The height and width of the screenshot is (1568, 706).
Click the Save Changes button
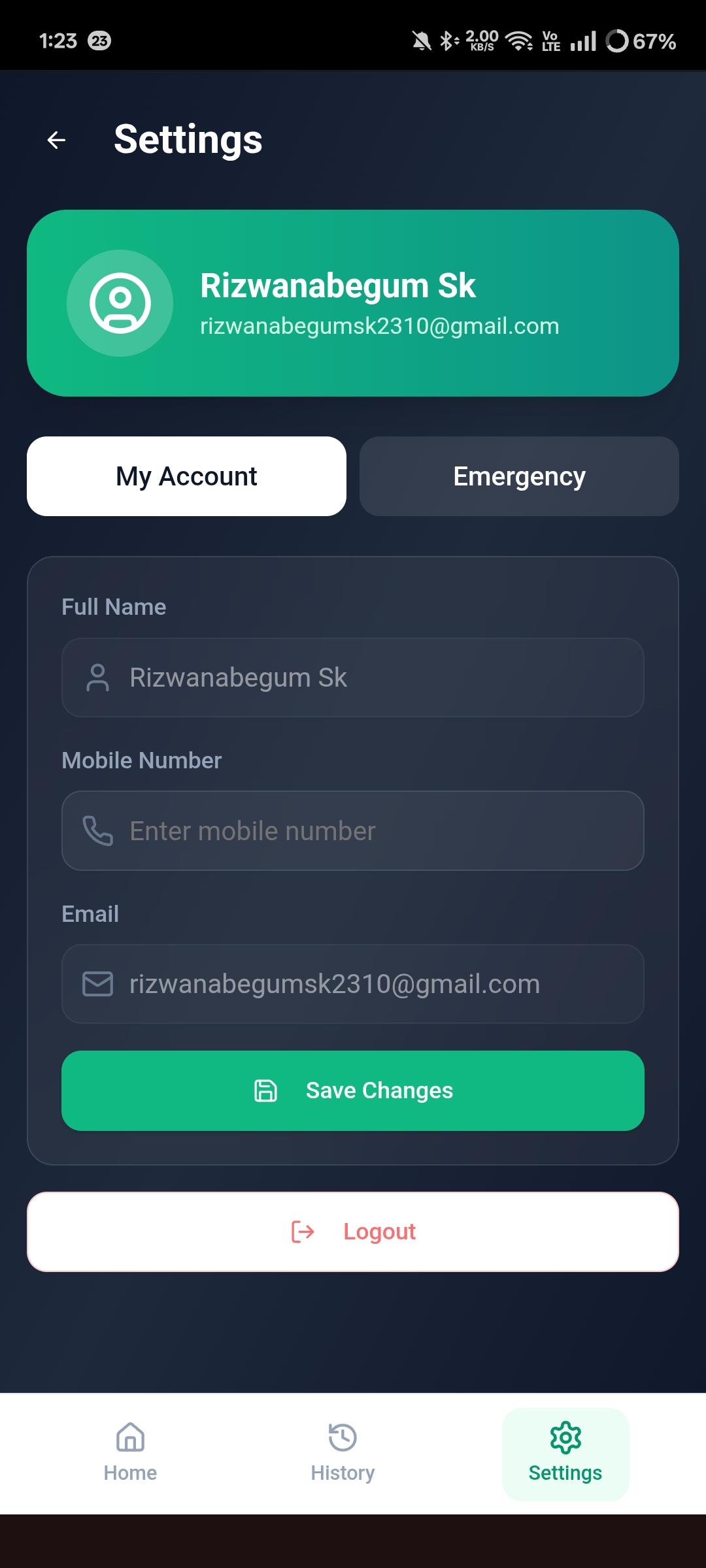353,1090
